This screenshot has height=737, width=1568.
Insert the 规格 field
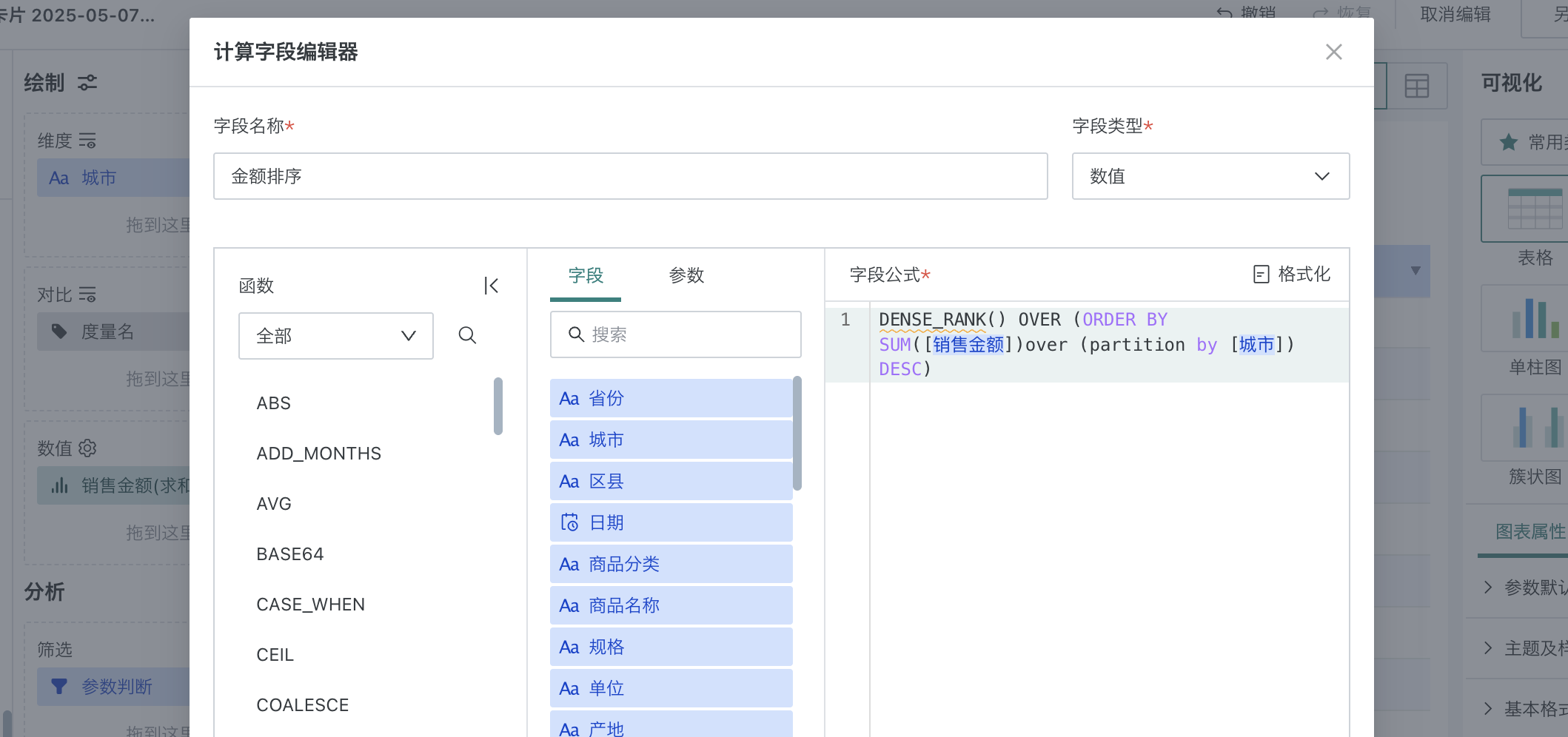(671, 647)
